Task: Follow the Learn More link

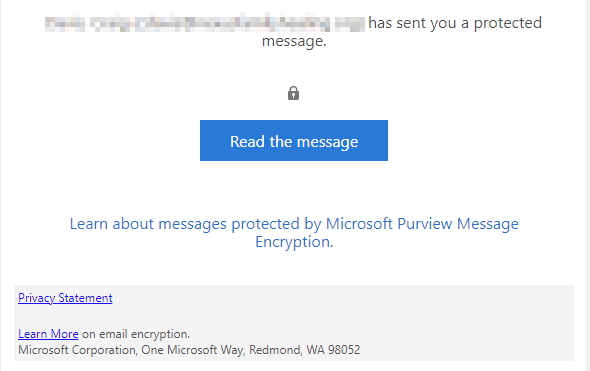Action: pos(48,334)
